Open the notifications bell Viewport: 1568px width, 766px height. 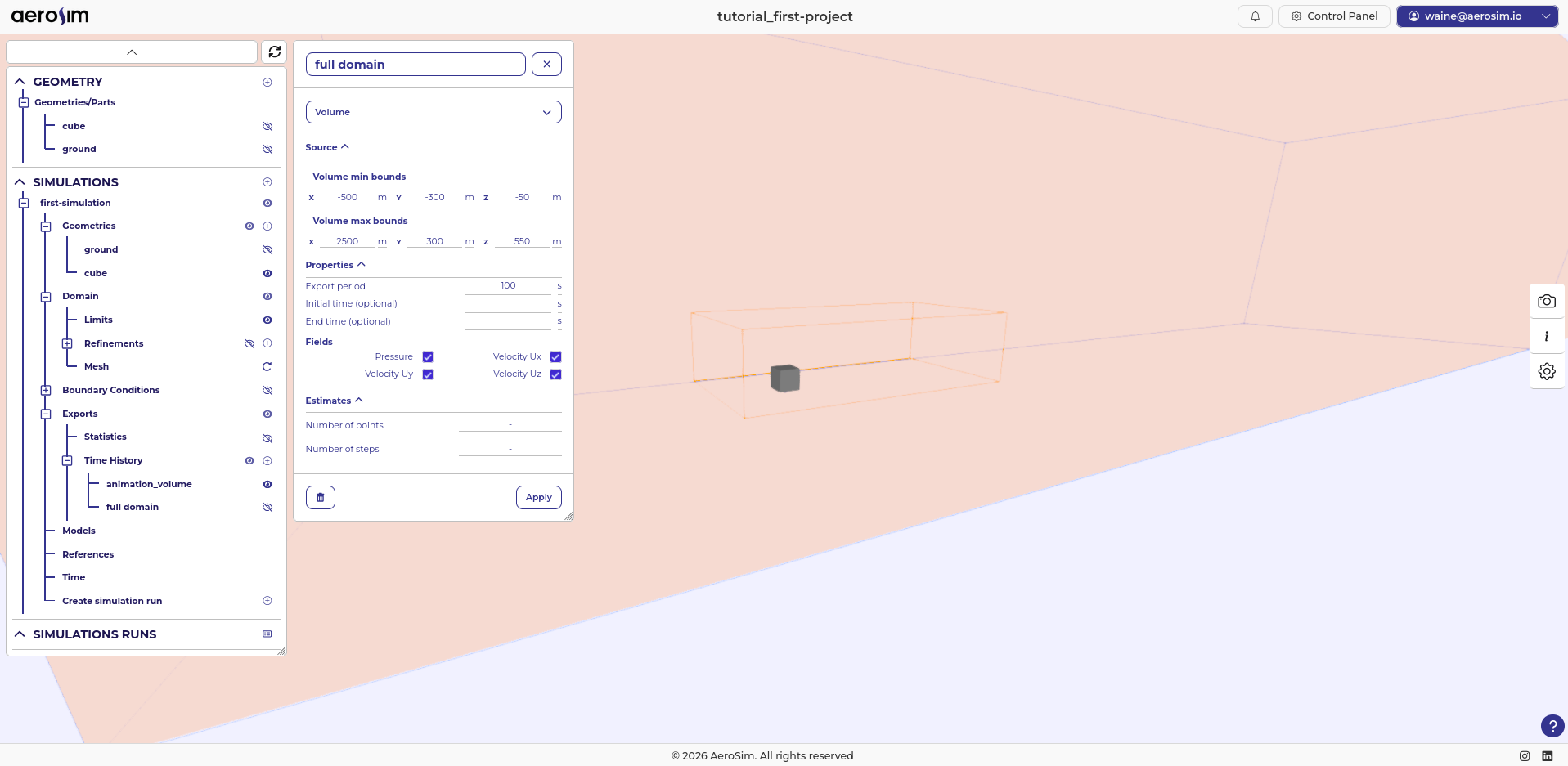tap(1255, 16)
